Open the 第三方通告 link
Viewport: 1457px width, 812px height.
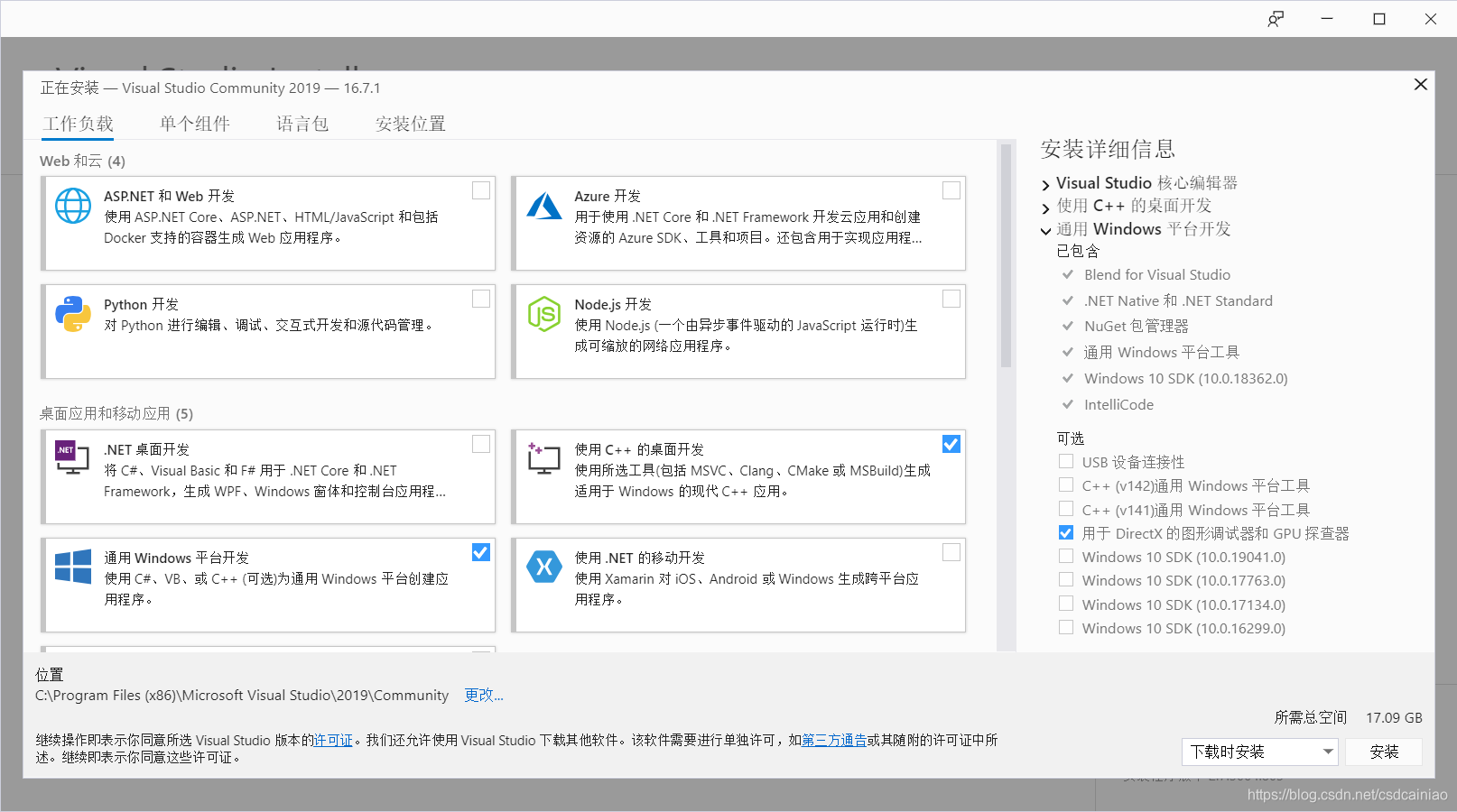pos(834,740)
